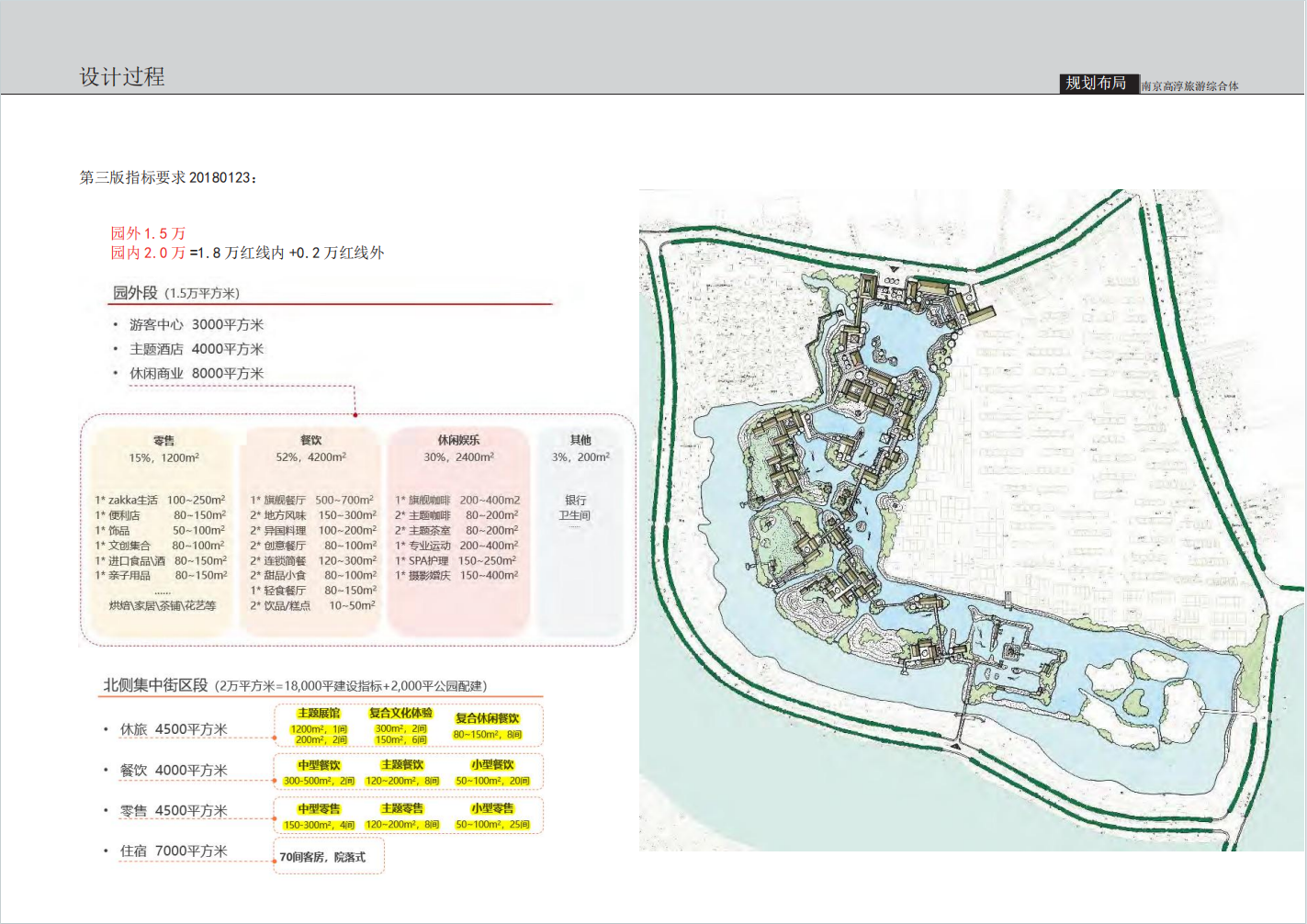Click the '主题茶室 80~200m²' row

click(456, 531)
